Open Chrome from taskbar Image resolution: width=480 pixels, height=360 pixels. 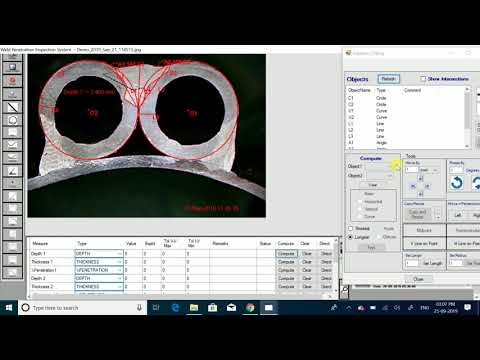pos(250,308)
